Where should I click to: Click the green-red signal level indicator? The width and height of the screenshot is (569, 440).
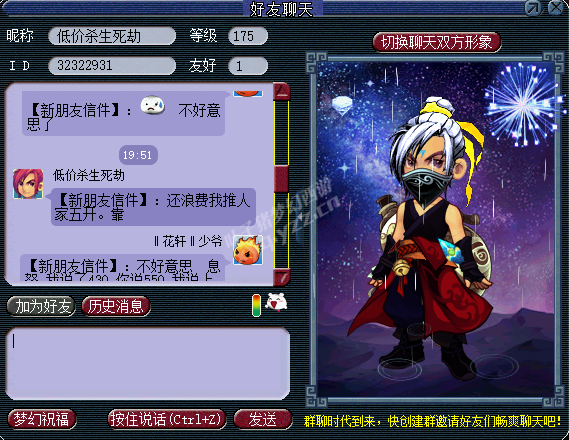pyautogui.click(x=257, y=305)
